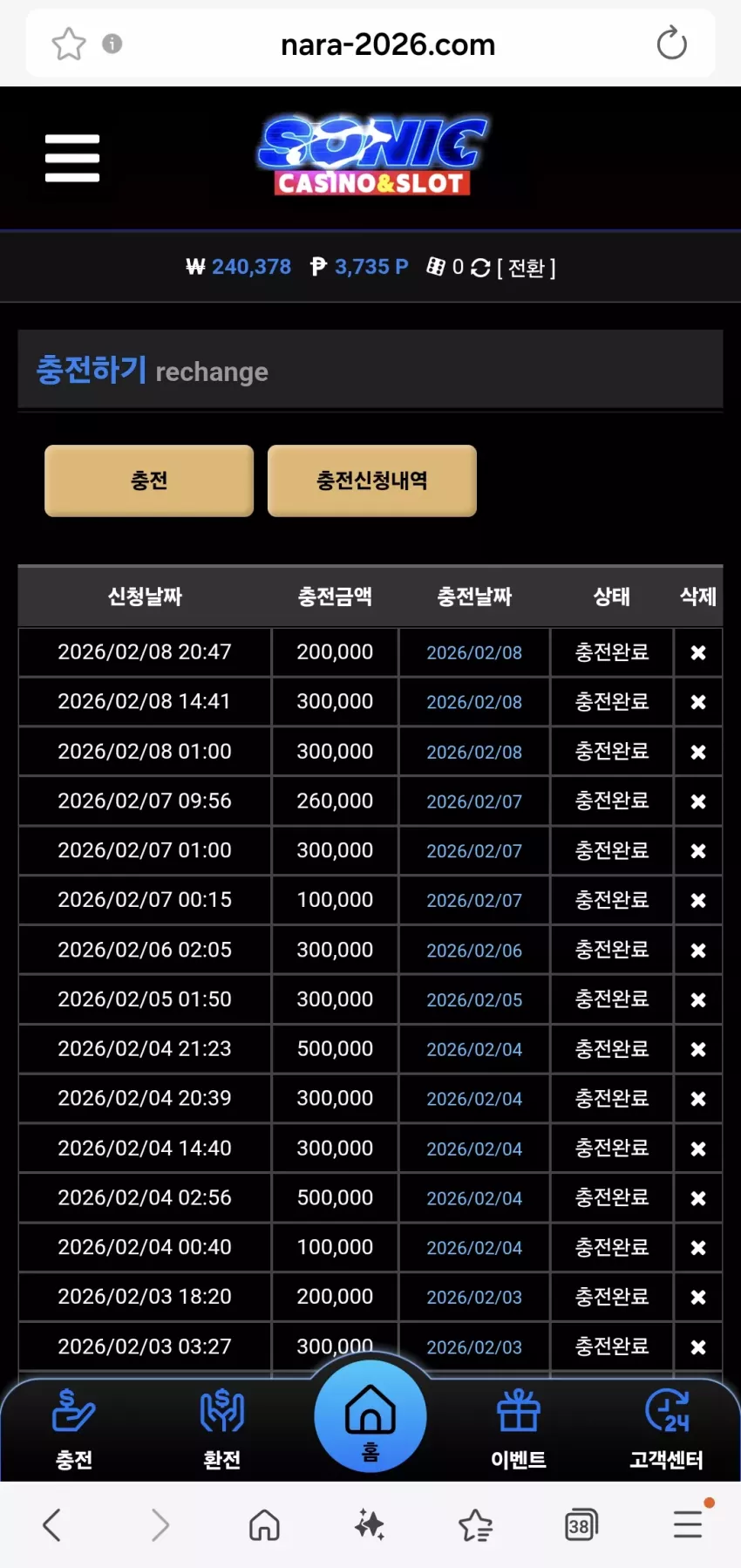This screenshot has height=1568, width=741.
Task: View site info via the address bar icon
Action: (x=112, y=44)
